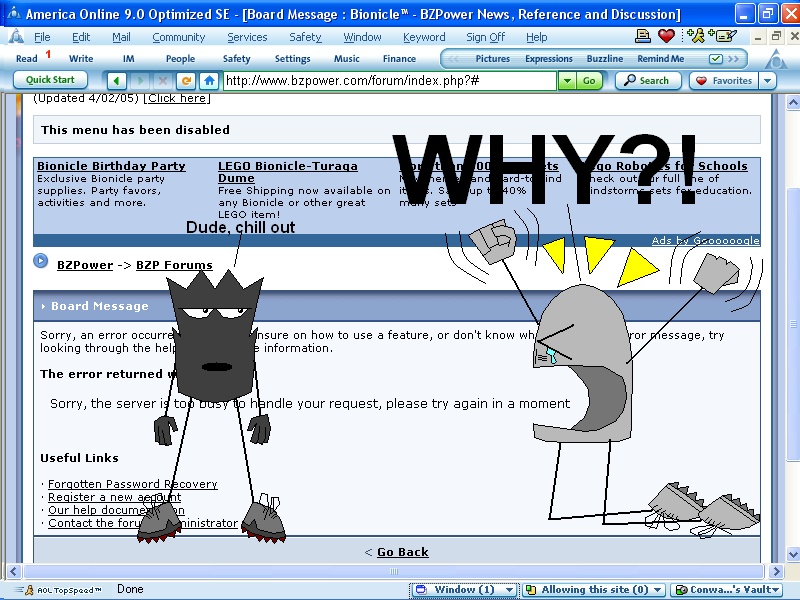Click the People toolbar button

pos(180,59)
